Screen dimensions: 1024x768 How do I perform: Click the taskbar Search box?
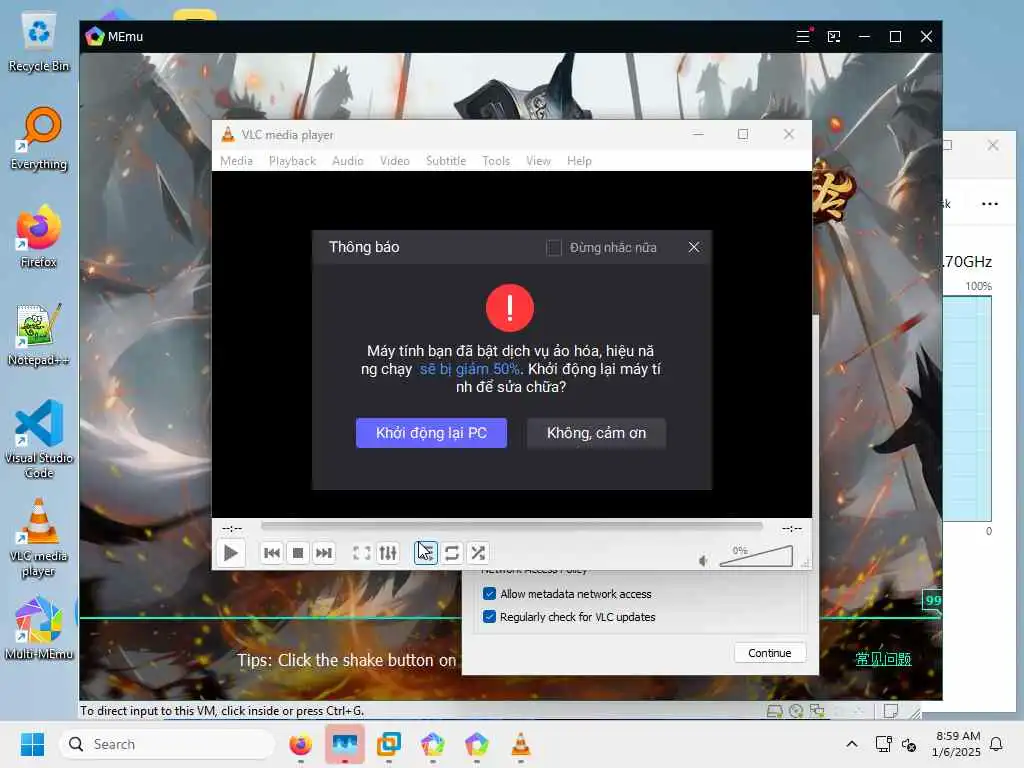pyautogui.click(x=167, y=744)
